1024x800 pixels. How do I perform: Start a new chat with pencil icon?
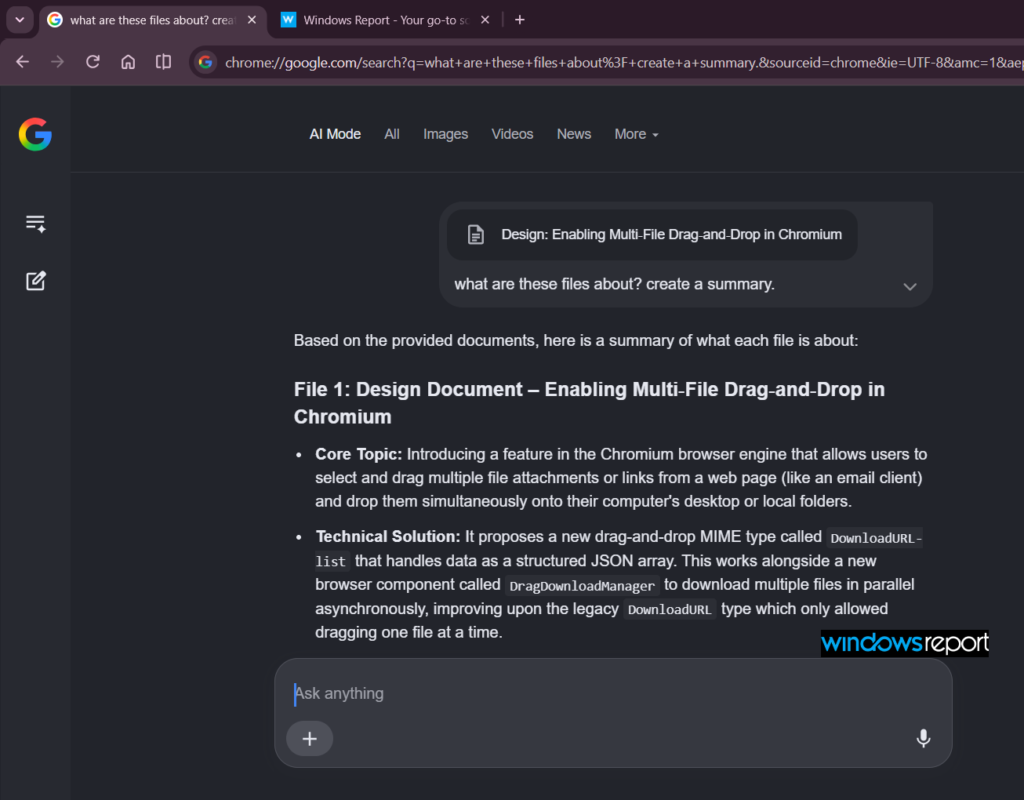pyautogui.click(x=35, y=281)
